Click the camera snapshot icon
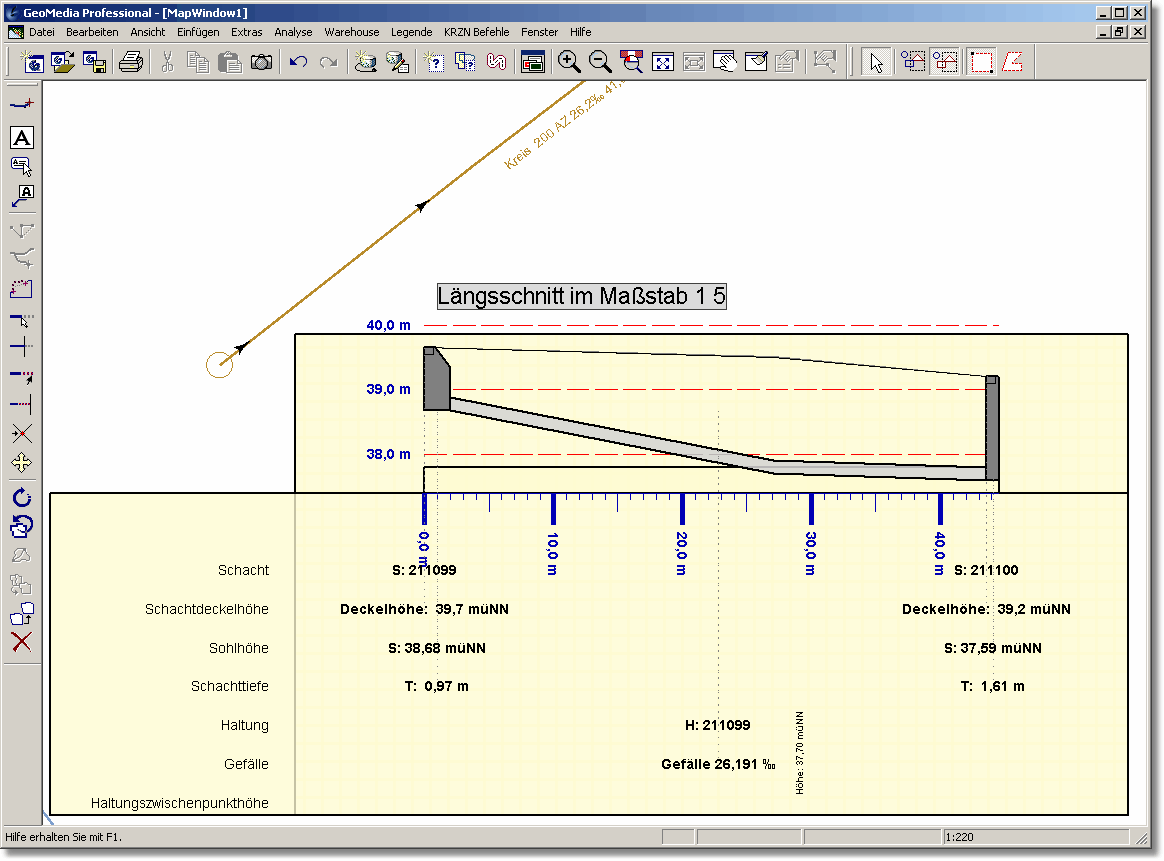Image resolution: width=1164 pixels, height=861 pixels. pos(261,63)
